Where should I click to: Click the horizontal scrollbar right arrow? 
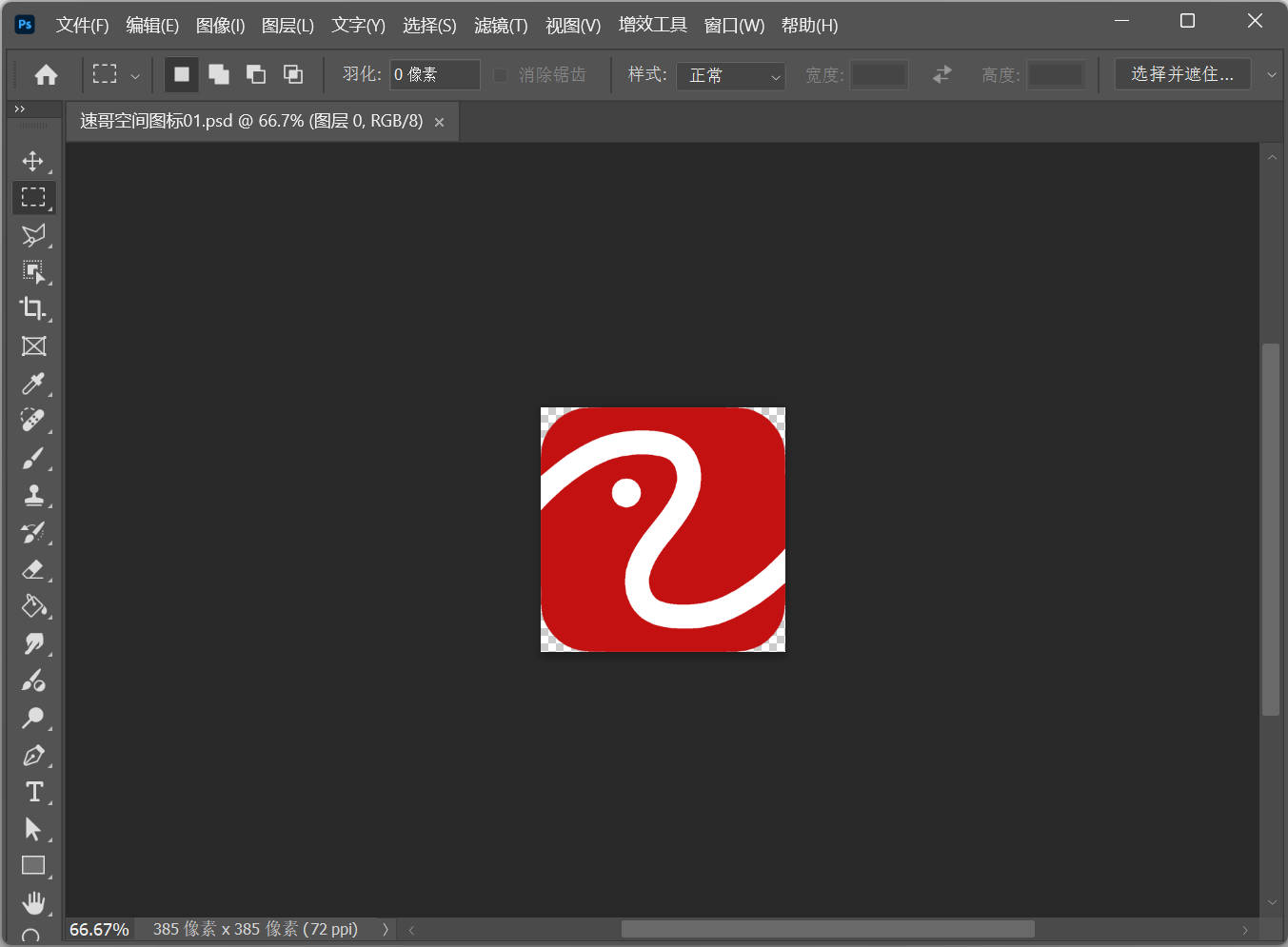tap(1245, 930)
